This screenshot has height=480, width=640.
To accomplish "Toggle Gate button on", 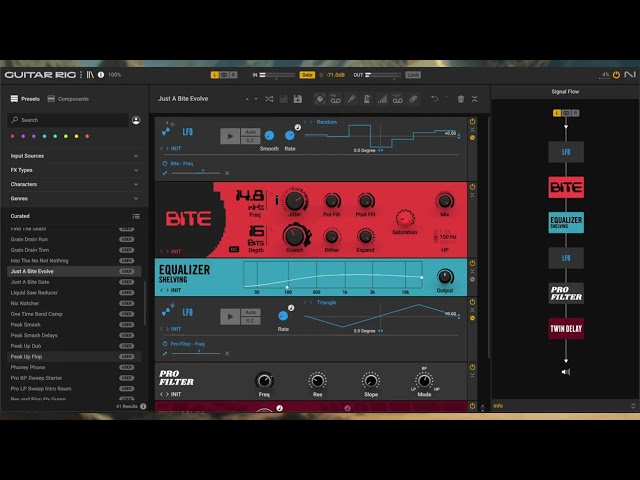I will click(x=307, y=75).
